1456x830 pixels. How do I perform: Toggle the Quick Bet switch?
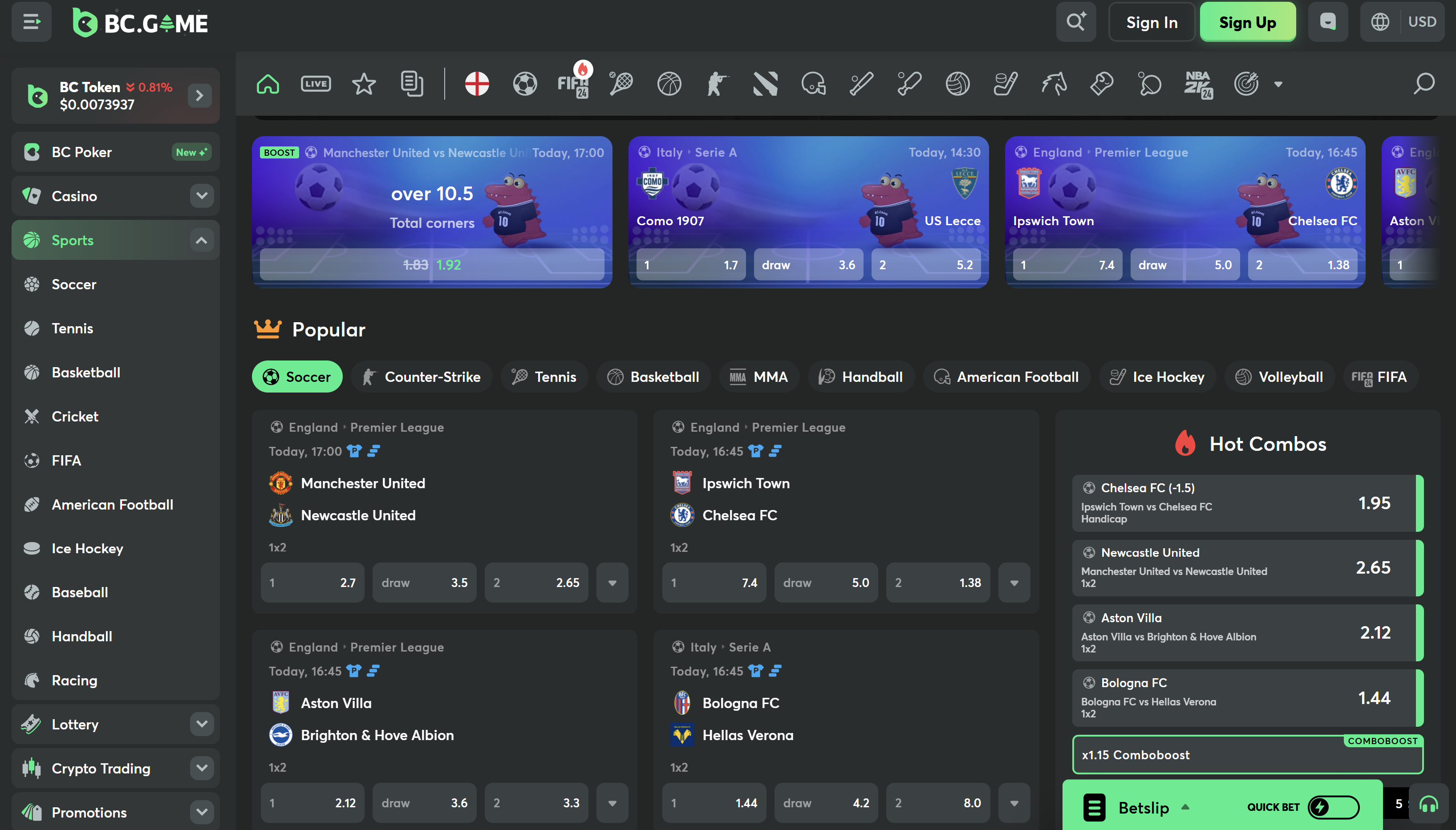1333,806
